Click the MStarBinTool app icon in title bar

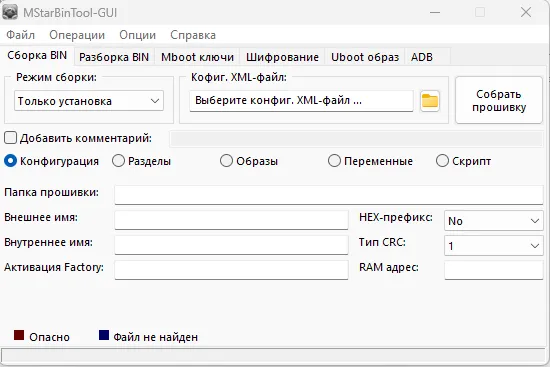pos(9,12)
